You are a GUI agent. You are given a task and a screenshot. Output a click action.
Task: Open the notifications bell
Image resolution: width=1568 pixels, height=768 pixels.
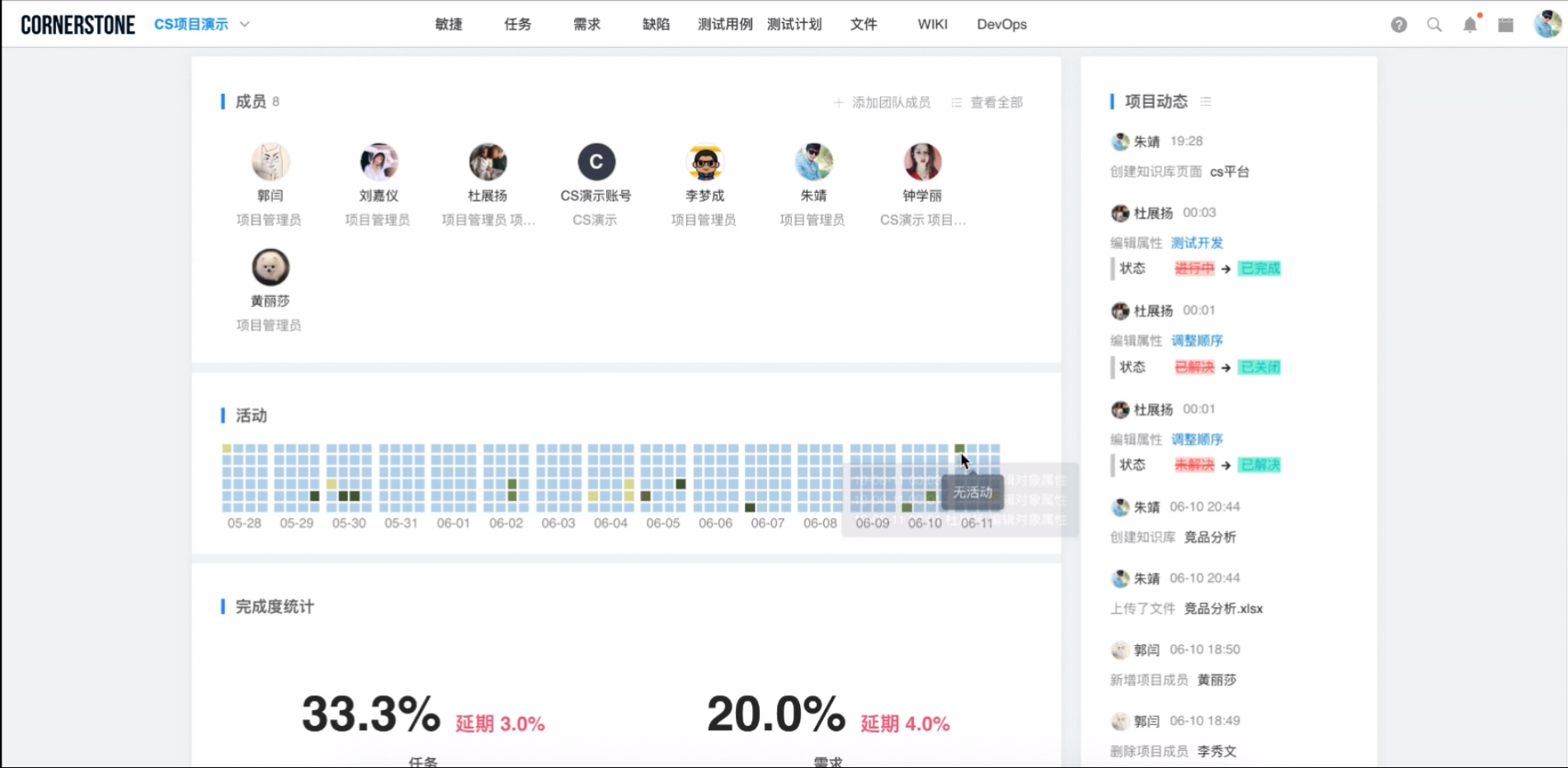[x=1470, y=25]
